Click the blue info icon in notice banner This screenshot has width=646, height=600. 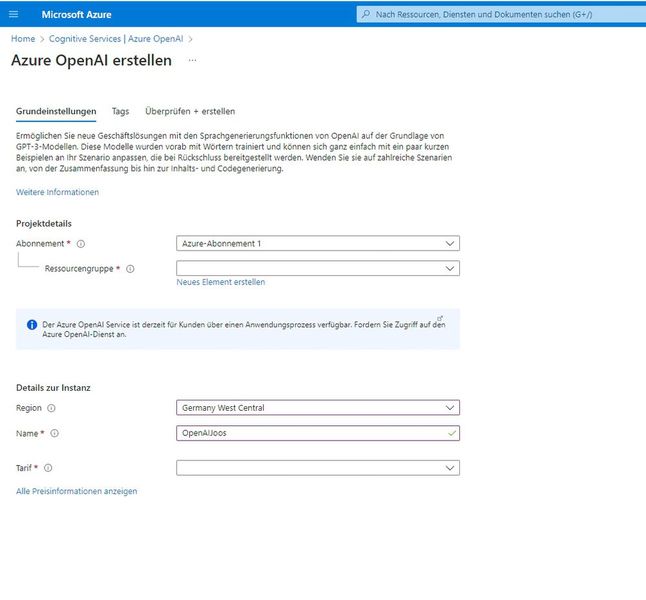point(32,325)
